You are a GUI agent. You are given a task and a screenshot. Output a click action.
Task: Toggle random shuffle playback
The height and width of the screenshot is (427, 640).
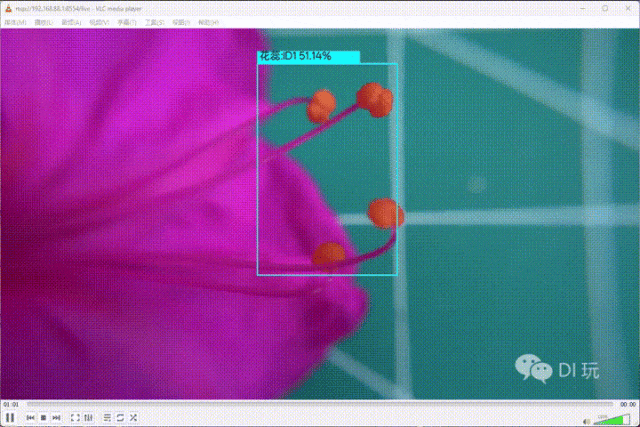(x=133, y=417)
